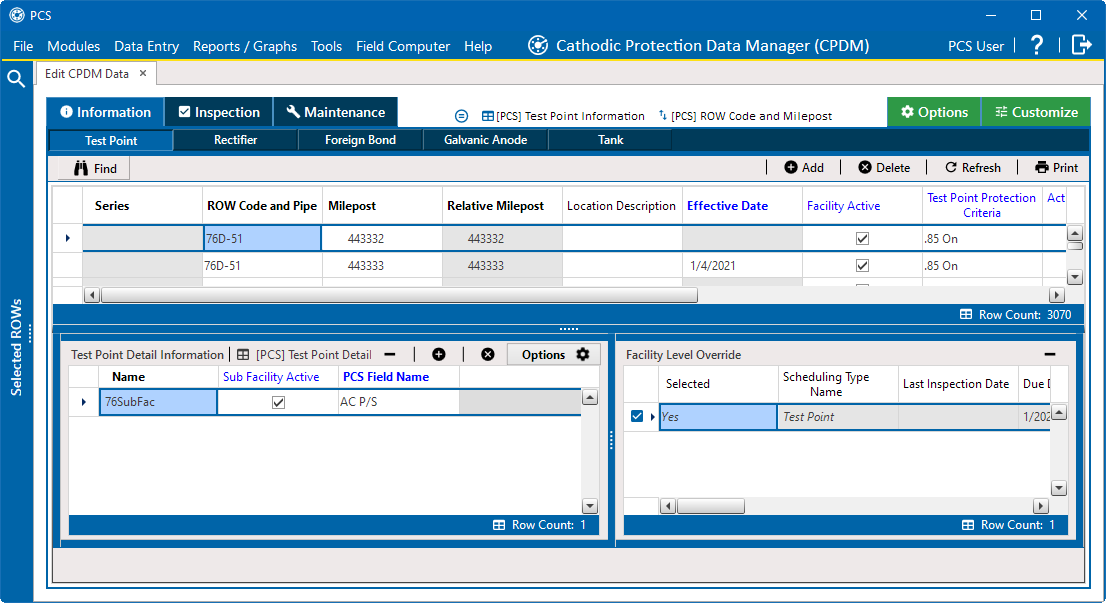Click the search magnifier icon in sidebar
This screenshot has width=1106, height=603.
click(x=16, y=79)
